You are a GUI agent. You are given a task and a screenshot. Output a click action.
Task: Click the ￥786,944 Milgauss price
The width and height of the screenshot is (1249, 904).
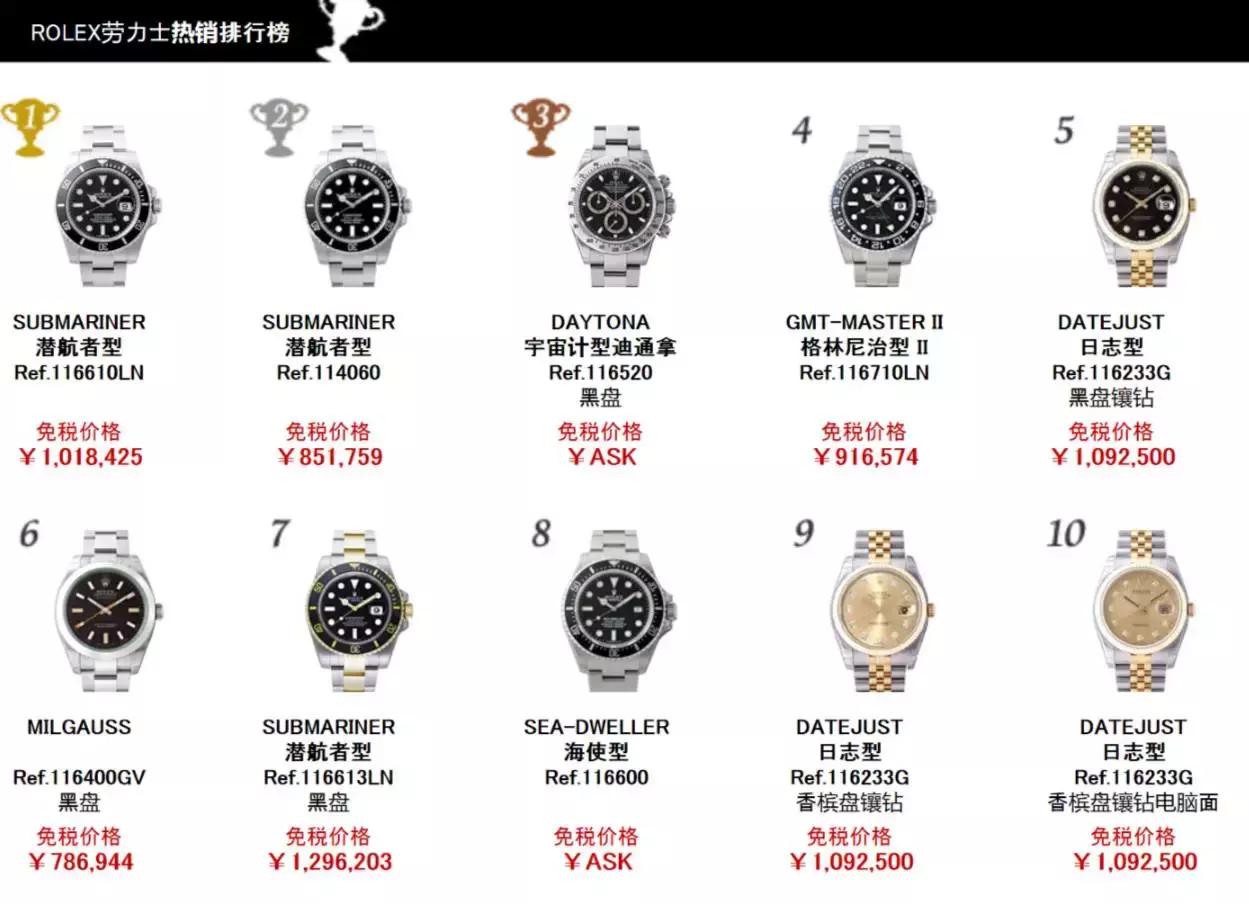click(80, 862)
